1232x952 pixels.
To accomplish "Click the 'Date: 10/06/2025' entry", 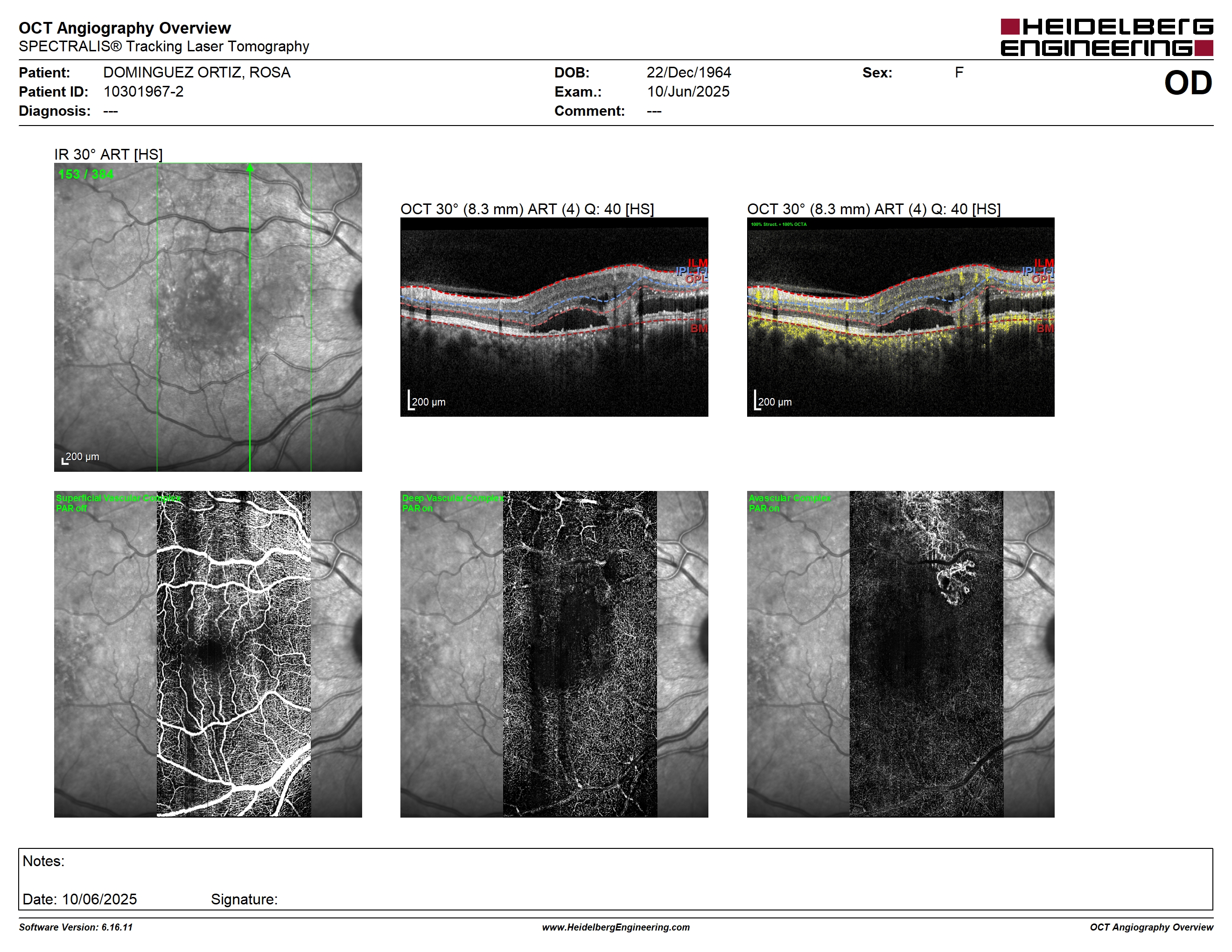I will pos(79,899).
